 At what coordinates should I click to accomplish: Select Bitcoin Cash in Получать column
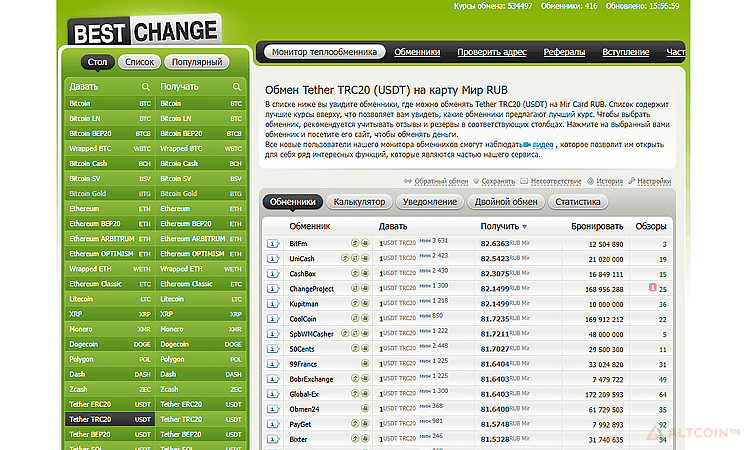click(200, 164)
